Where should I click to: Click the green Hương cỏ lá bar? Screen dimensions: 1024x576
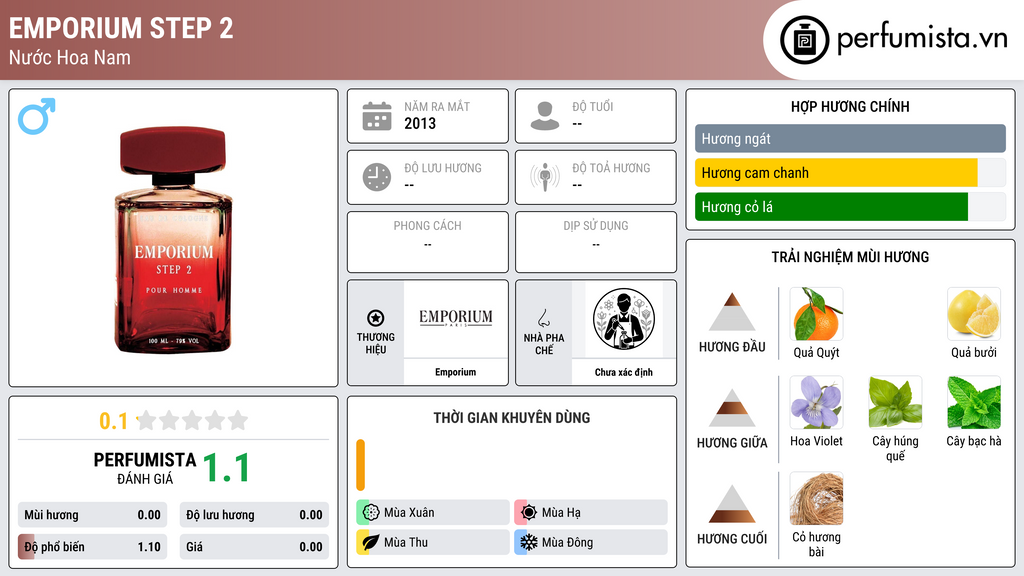click(x=831, y=207)
